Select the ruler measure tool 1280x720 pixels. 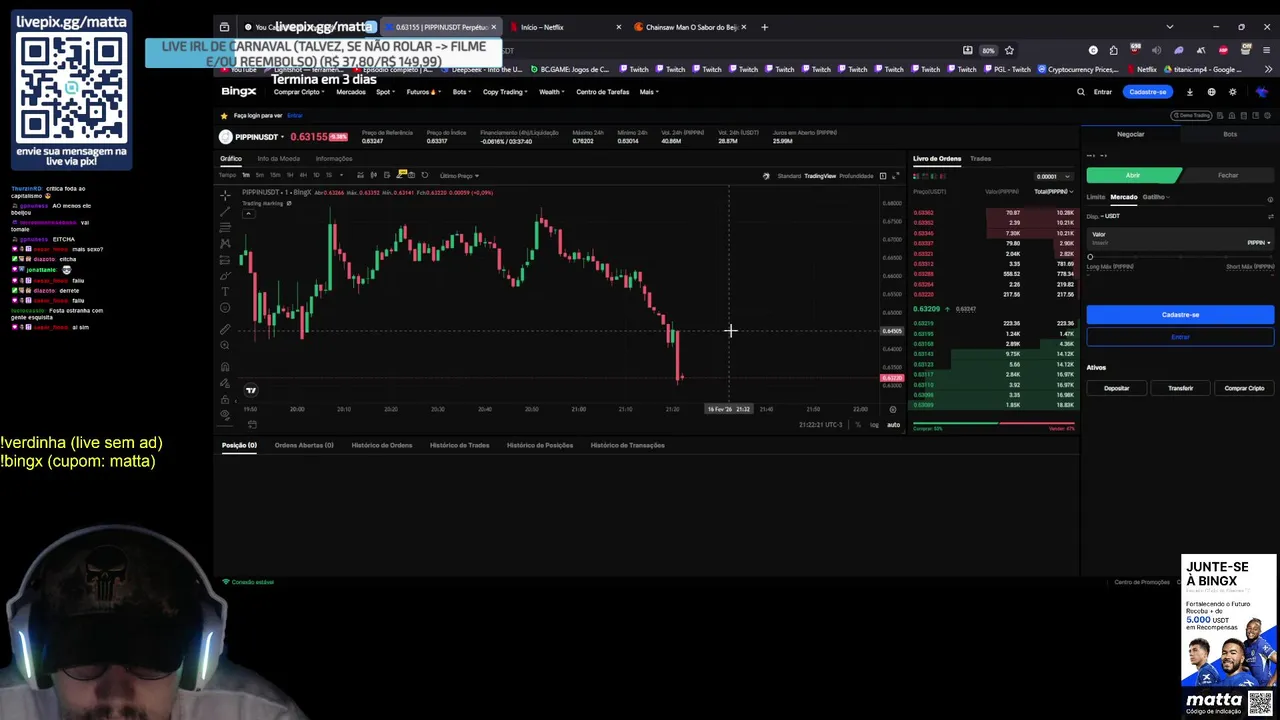pyautogui.click(x=225, y=329)
